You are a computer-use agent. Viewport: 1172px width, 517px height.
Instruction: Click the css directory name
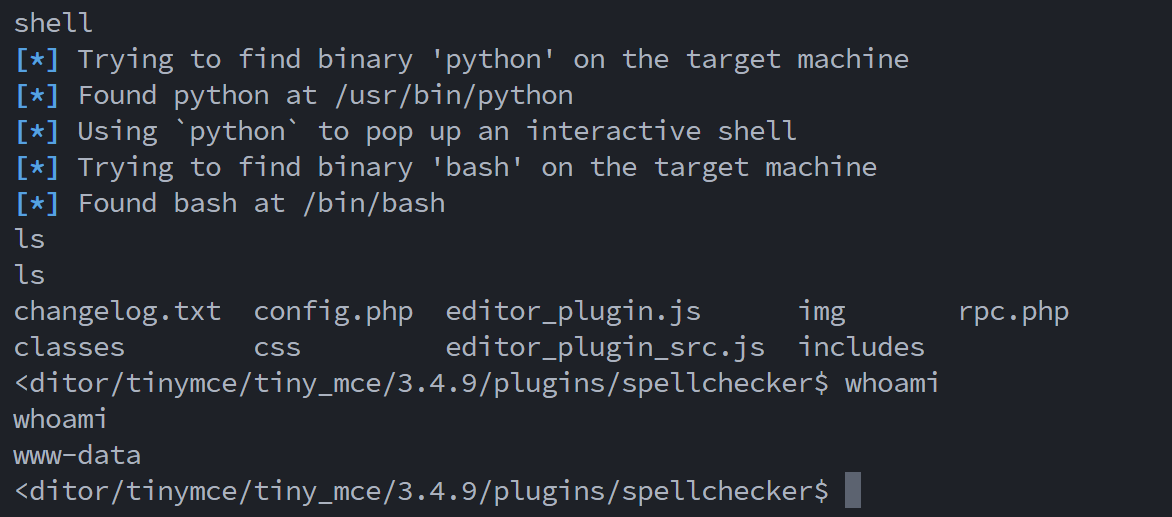[x=277, y=347]
